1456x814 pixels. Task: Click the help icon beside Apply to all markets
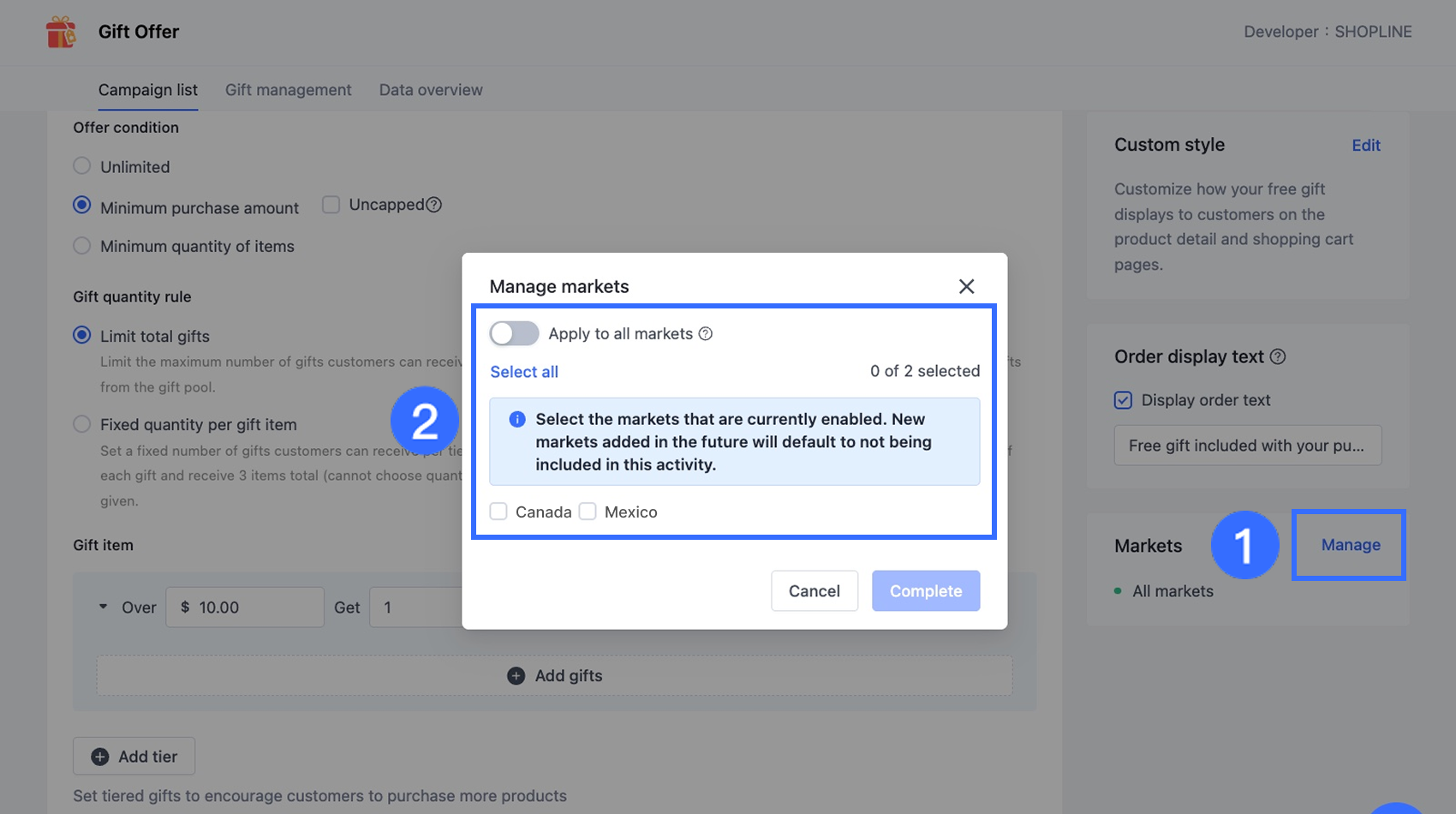click(x=706, y=334)
